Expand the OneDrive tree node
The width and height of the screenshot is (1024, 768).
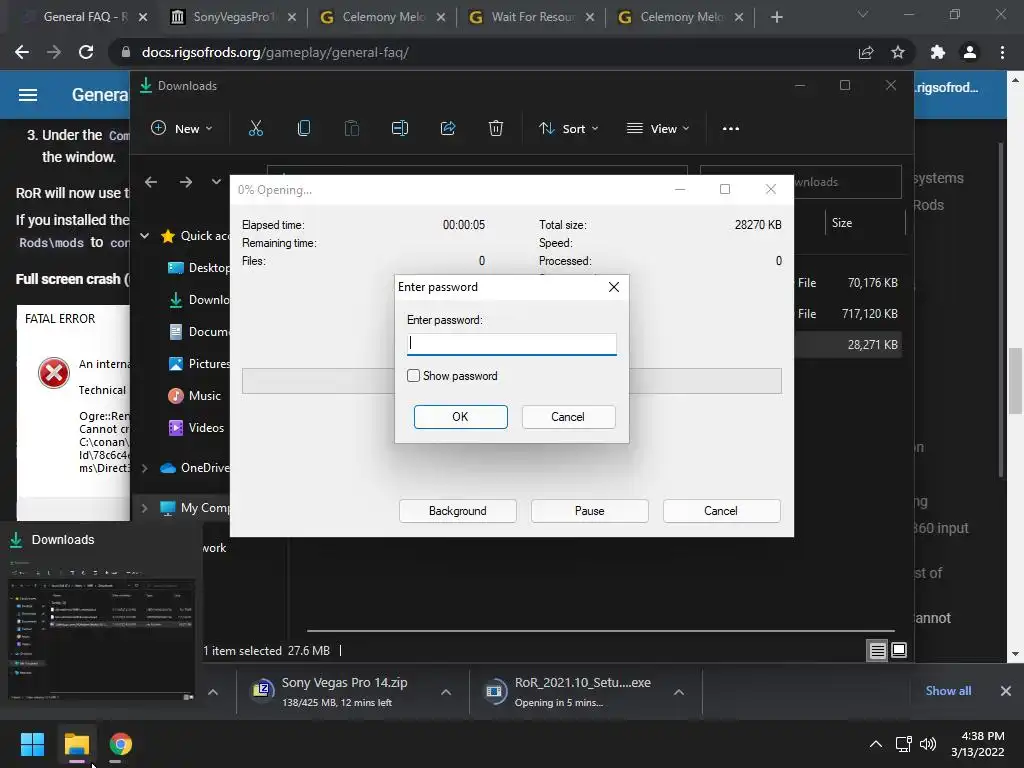(145, 468)
